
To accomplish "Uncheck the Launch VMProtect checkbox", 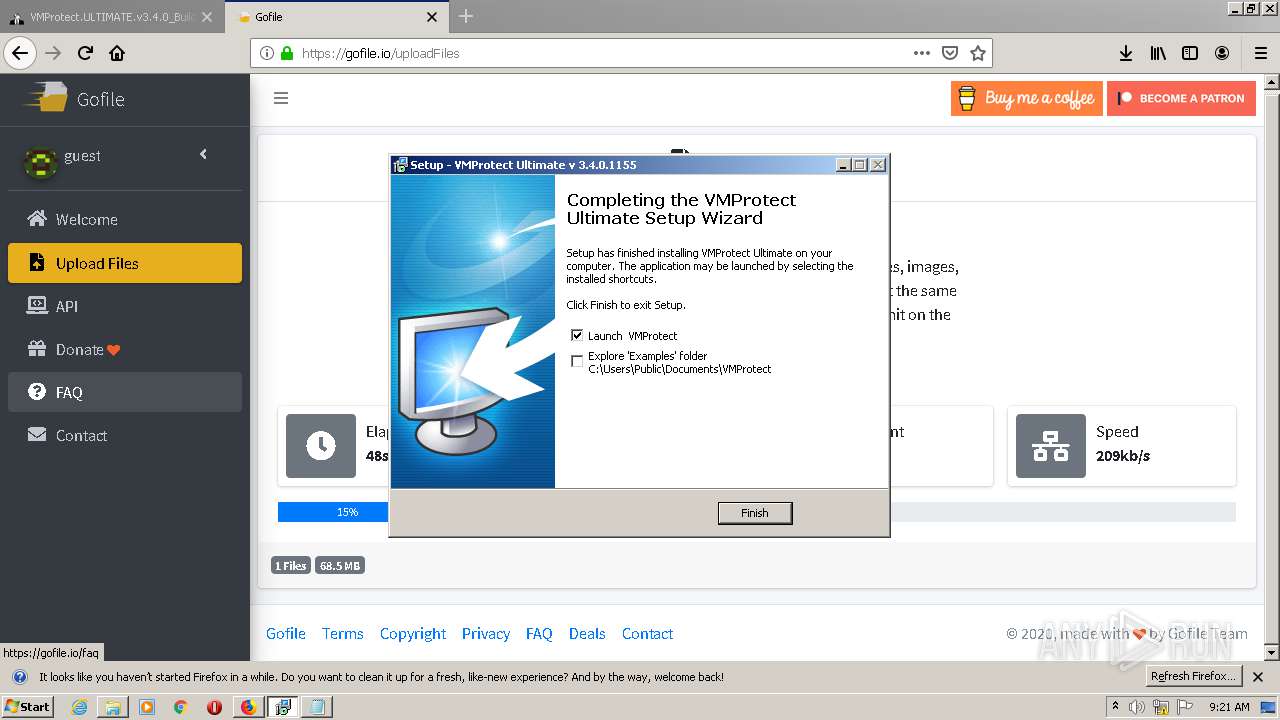I will coord(577,335).
